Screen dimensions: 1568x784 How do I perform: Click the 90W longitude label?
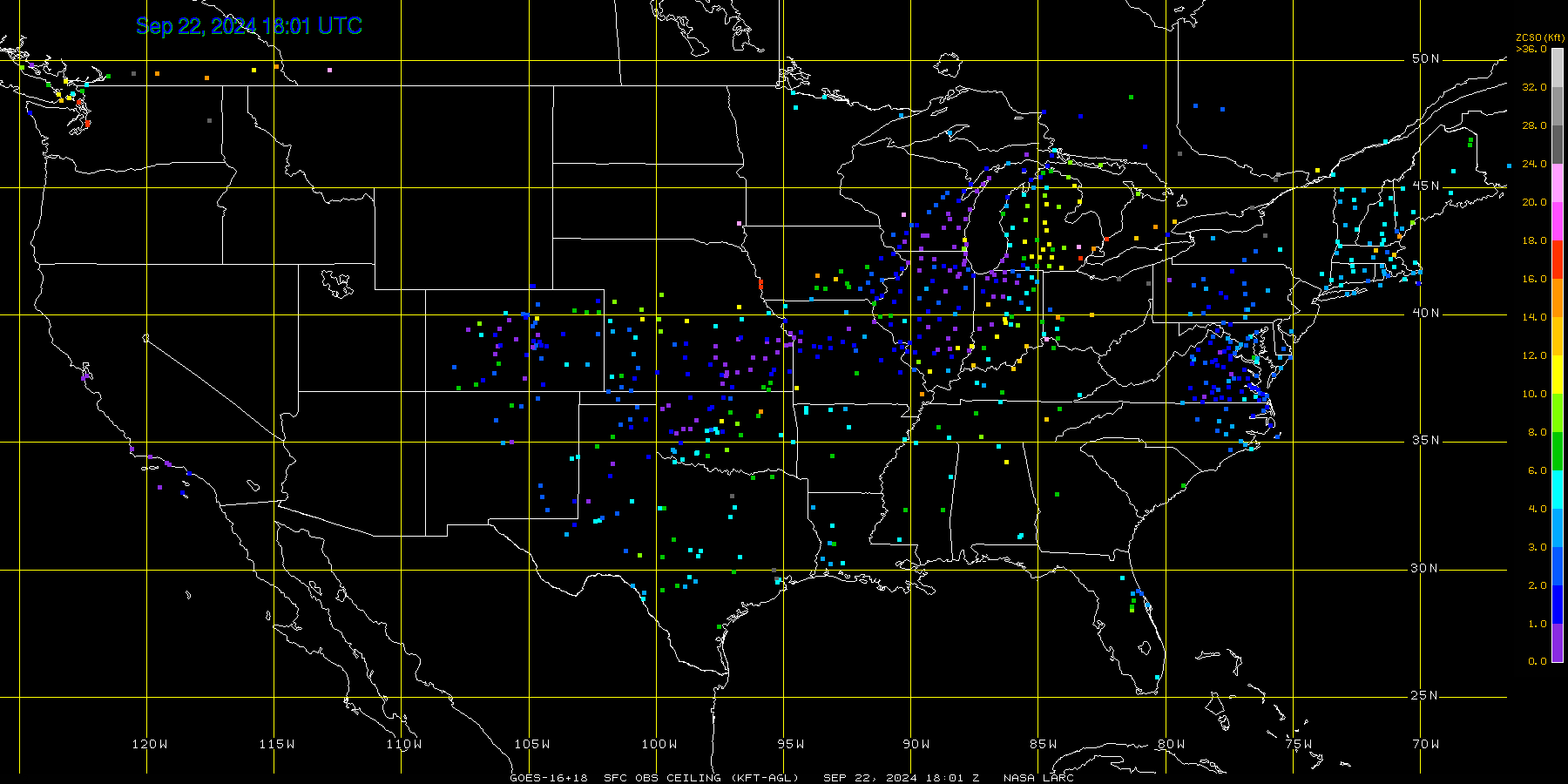[916, 744]
